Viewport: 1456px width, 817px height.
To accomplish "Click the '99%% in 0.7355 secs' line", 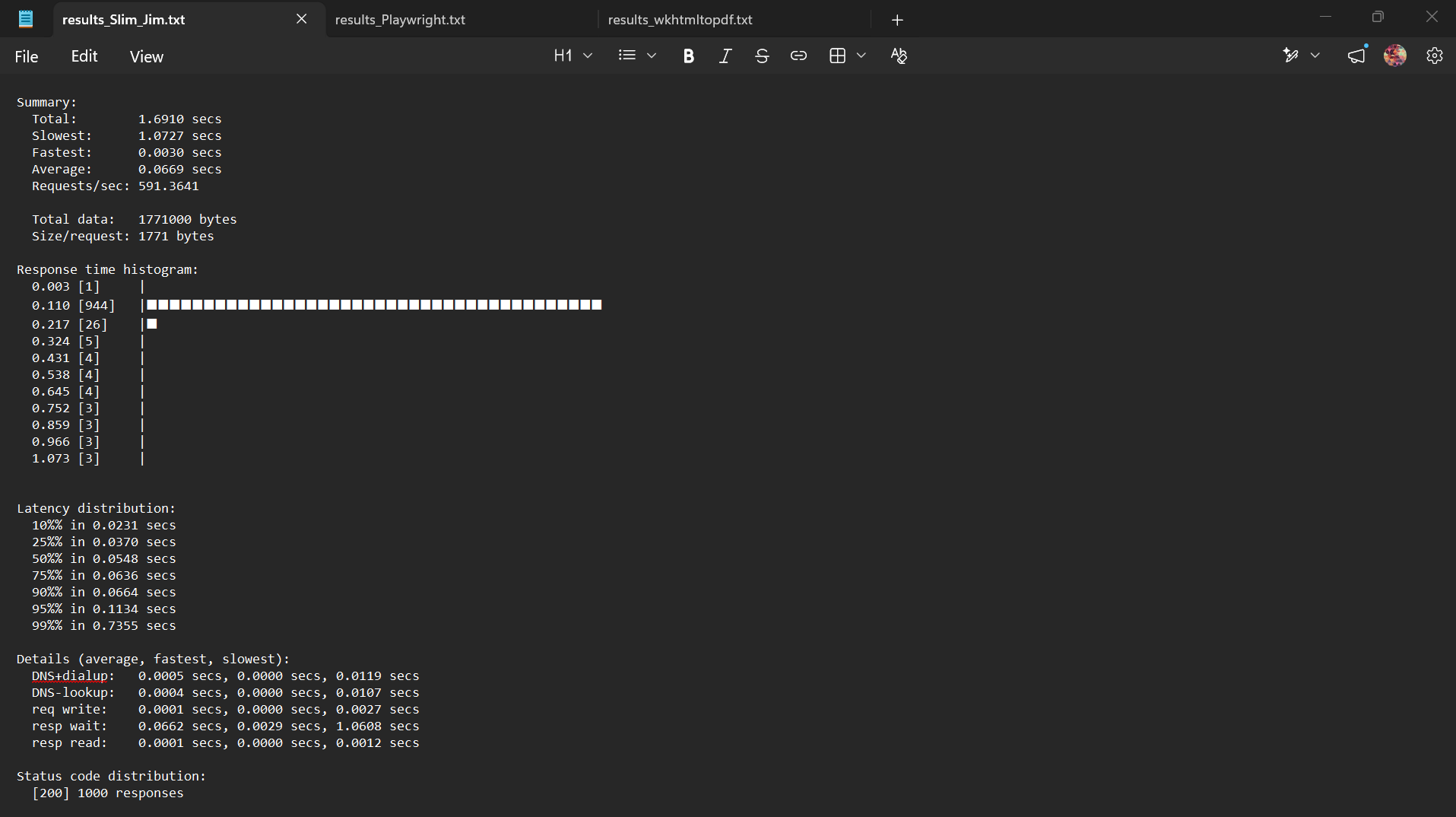I will pos(103,625).
